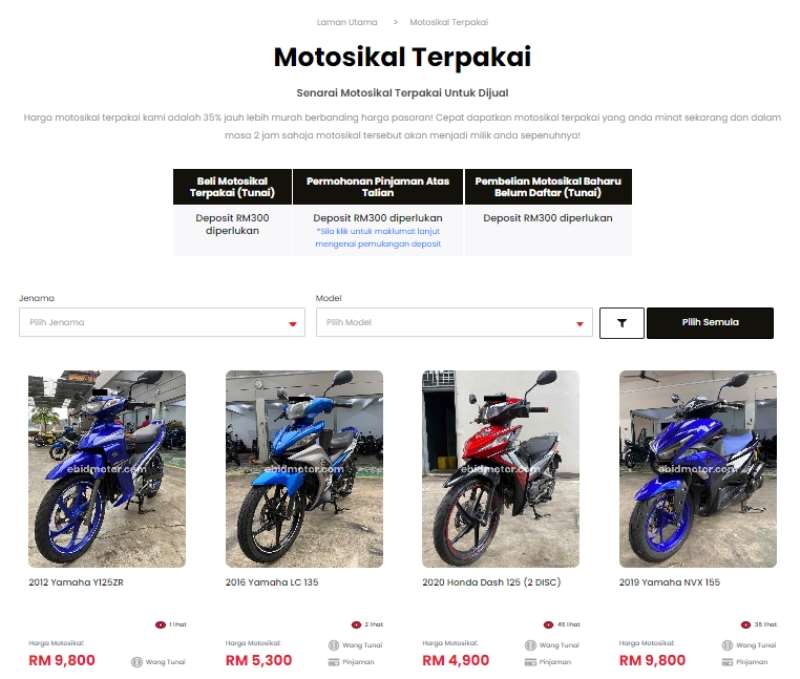Open the 2020 Honda Dash 125 photo

(x=501, y=469)
